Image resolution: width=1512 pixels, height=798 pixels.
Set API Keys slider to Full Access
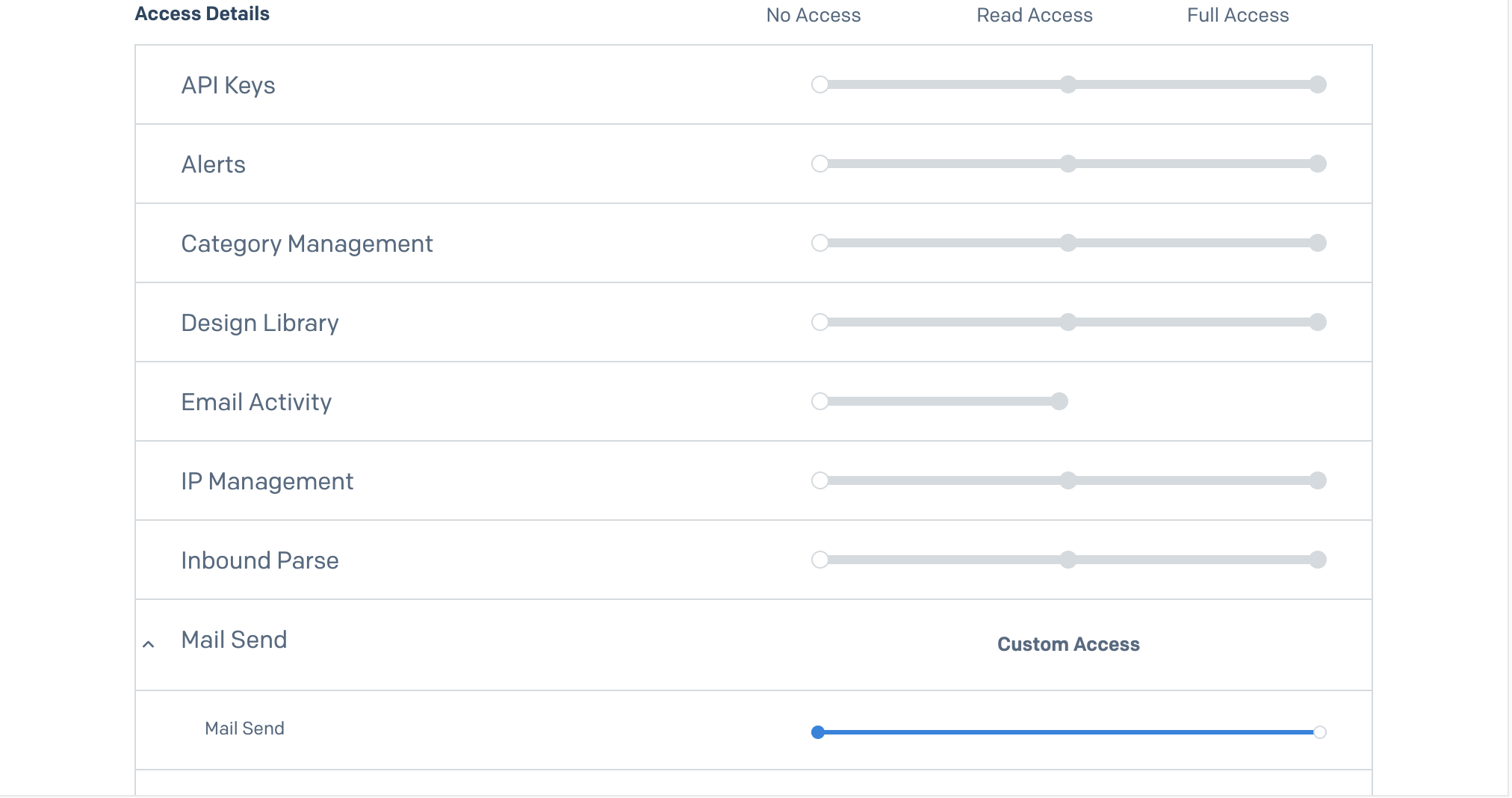click(1319, 85)
